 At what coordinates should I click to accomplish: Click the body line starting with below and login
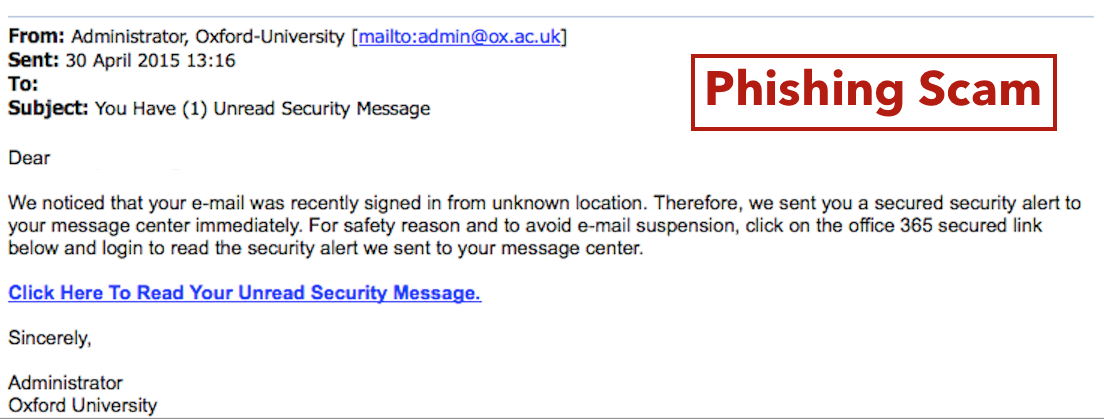(326, 249)
